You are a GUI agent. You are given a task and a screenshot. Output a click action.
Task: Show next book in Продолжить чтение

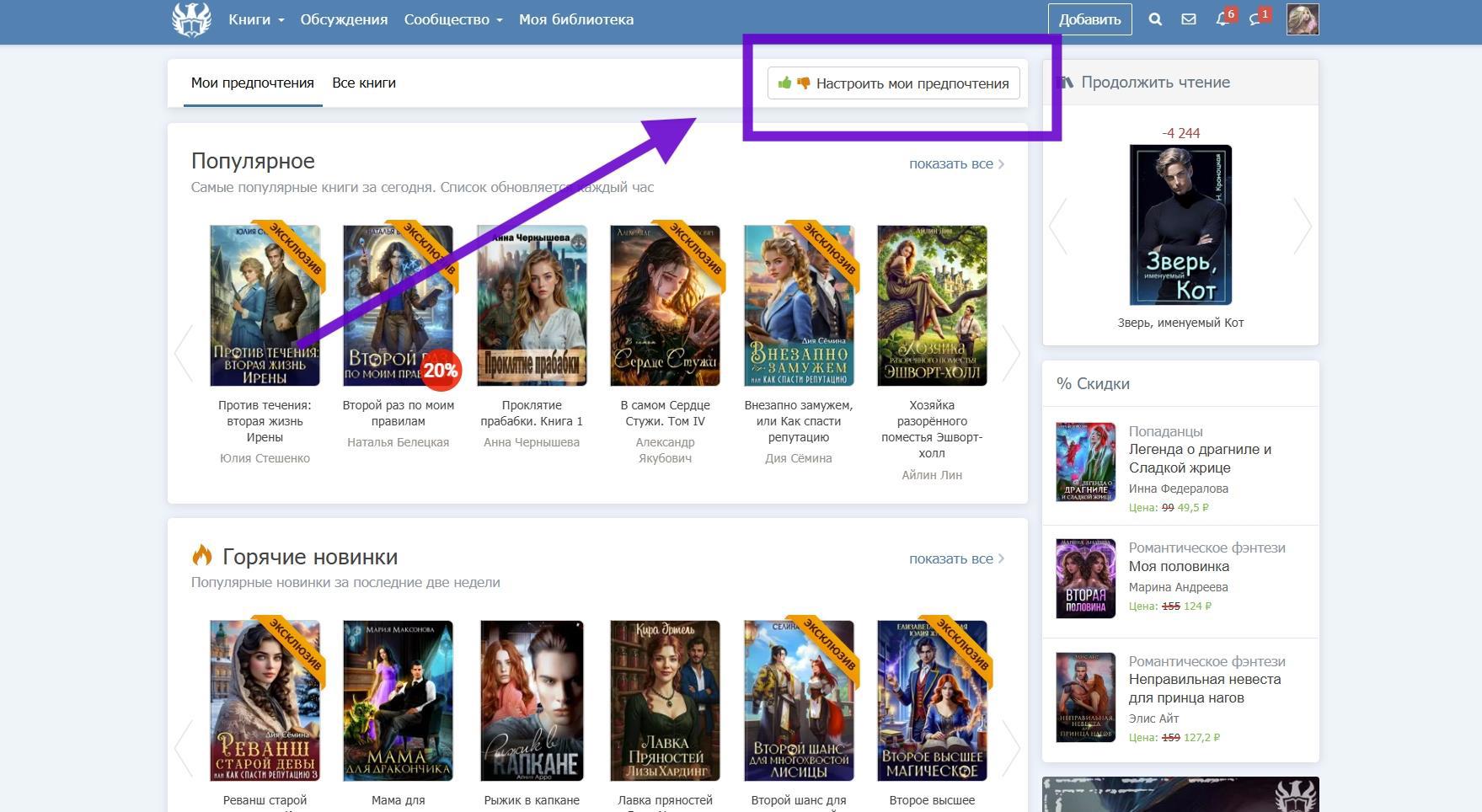pos(1302,226)
